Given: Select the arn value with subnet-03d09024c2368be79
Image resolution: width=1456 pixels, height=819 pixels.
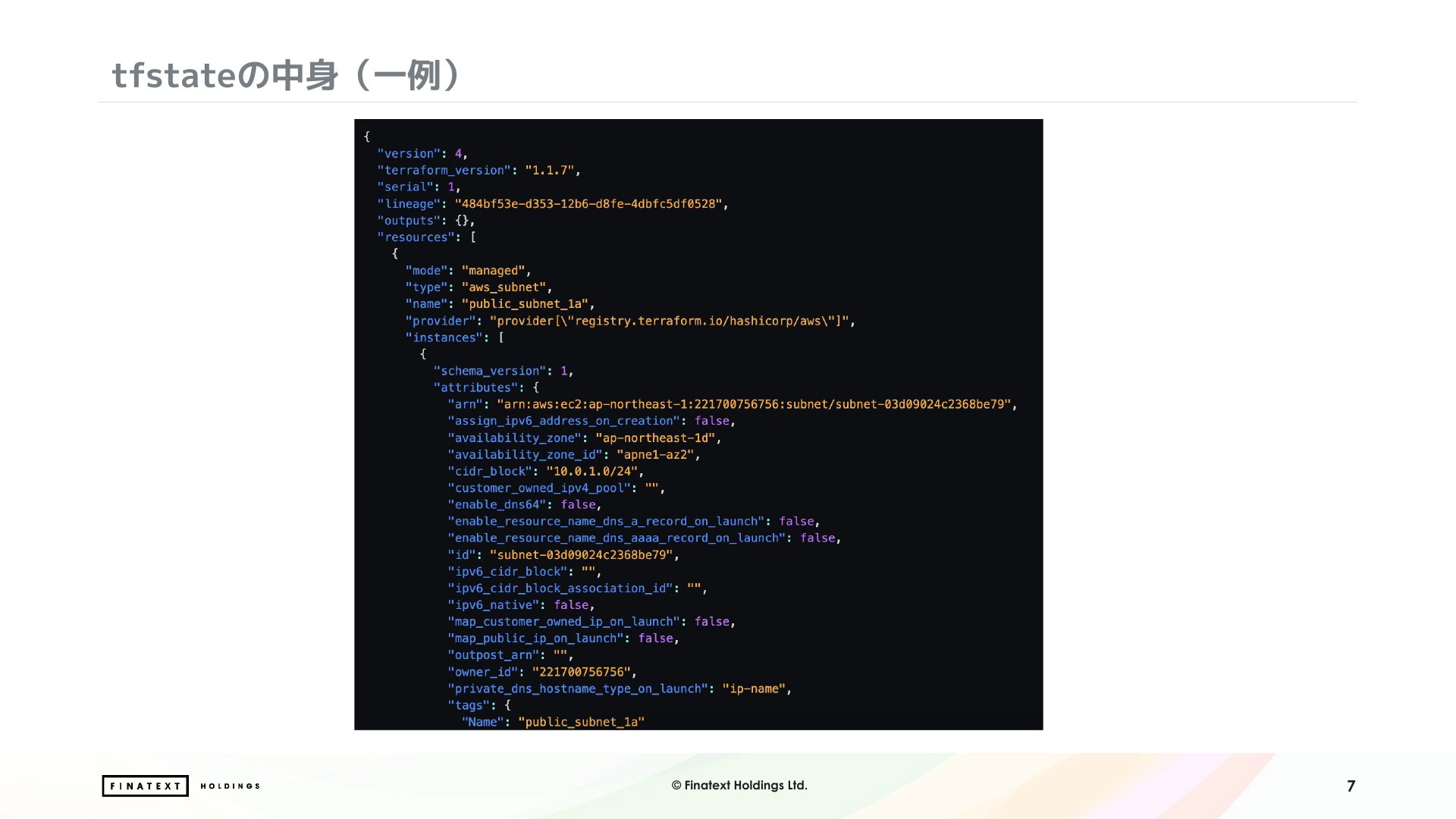Looking at the screenshot, I should click(754, 404).
